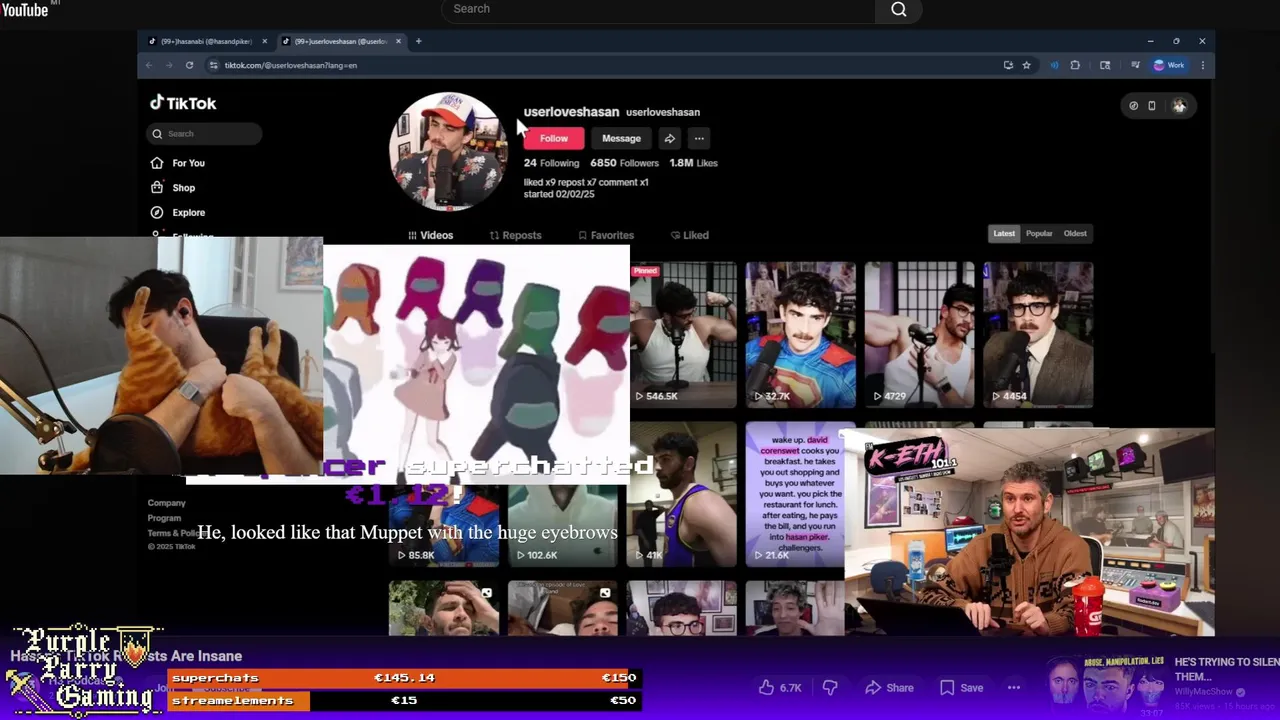Open the video with 41K views
The height and width of the screenshot is (720, 1280).
coord(682,494)
